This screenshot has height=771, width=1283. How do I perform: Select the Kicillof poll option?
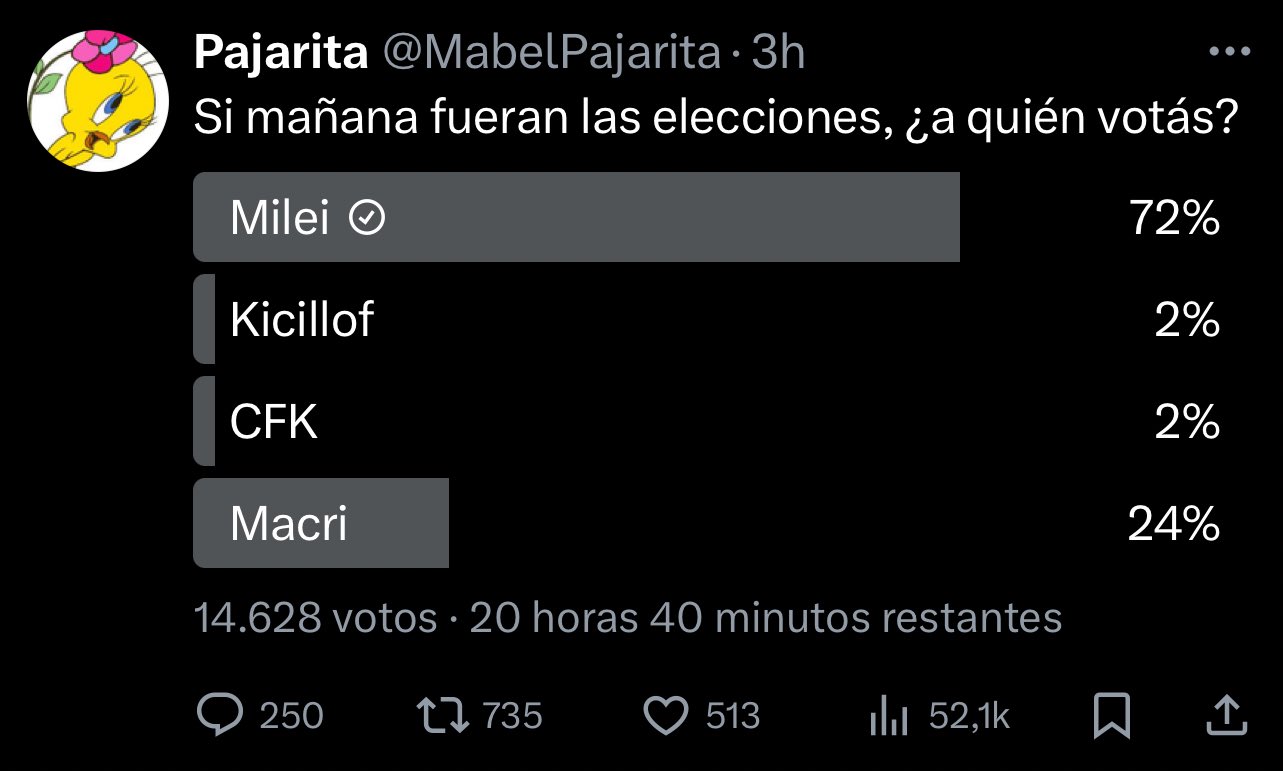[x=302, y=320]
